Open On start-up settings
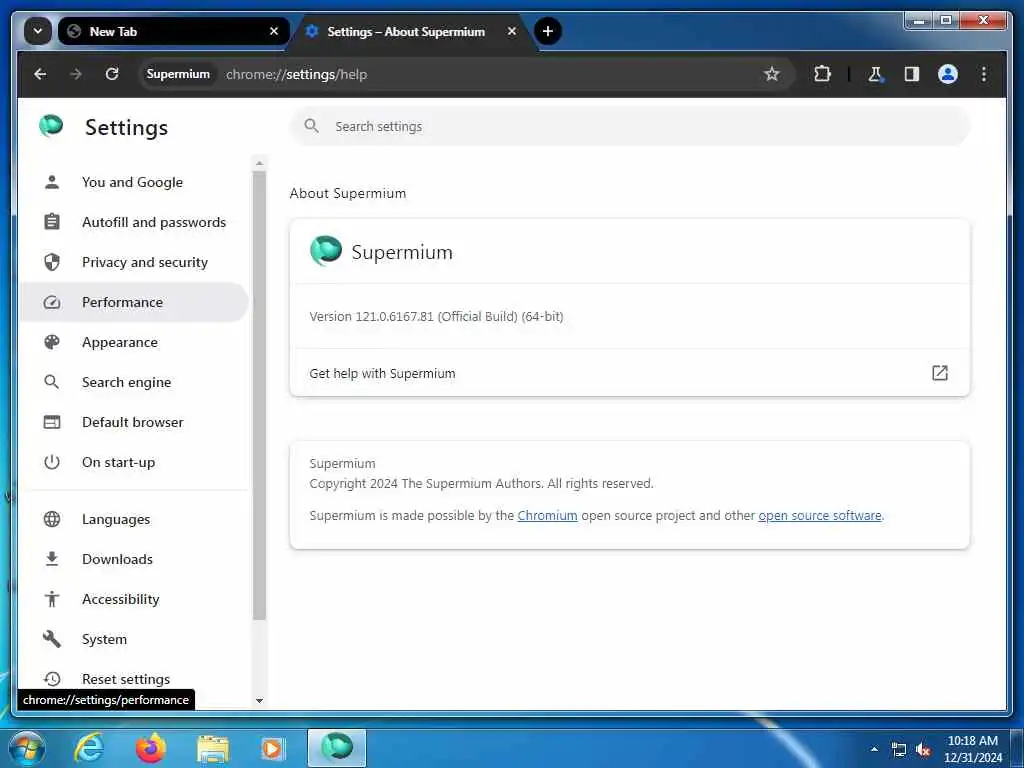 [x=133, y=462]
